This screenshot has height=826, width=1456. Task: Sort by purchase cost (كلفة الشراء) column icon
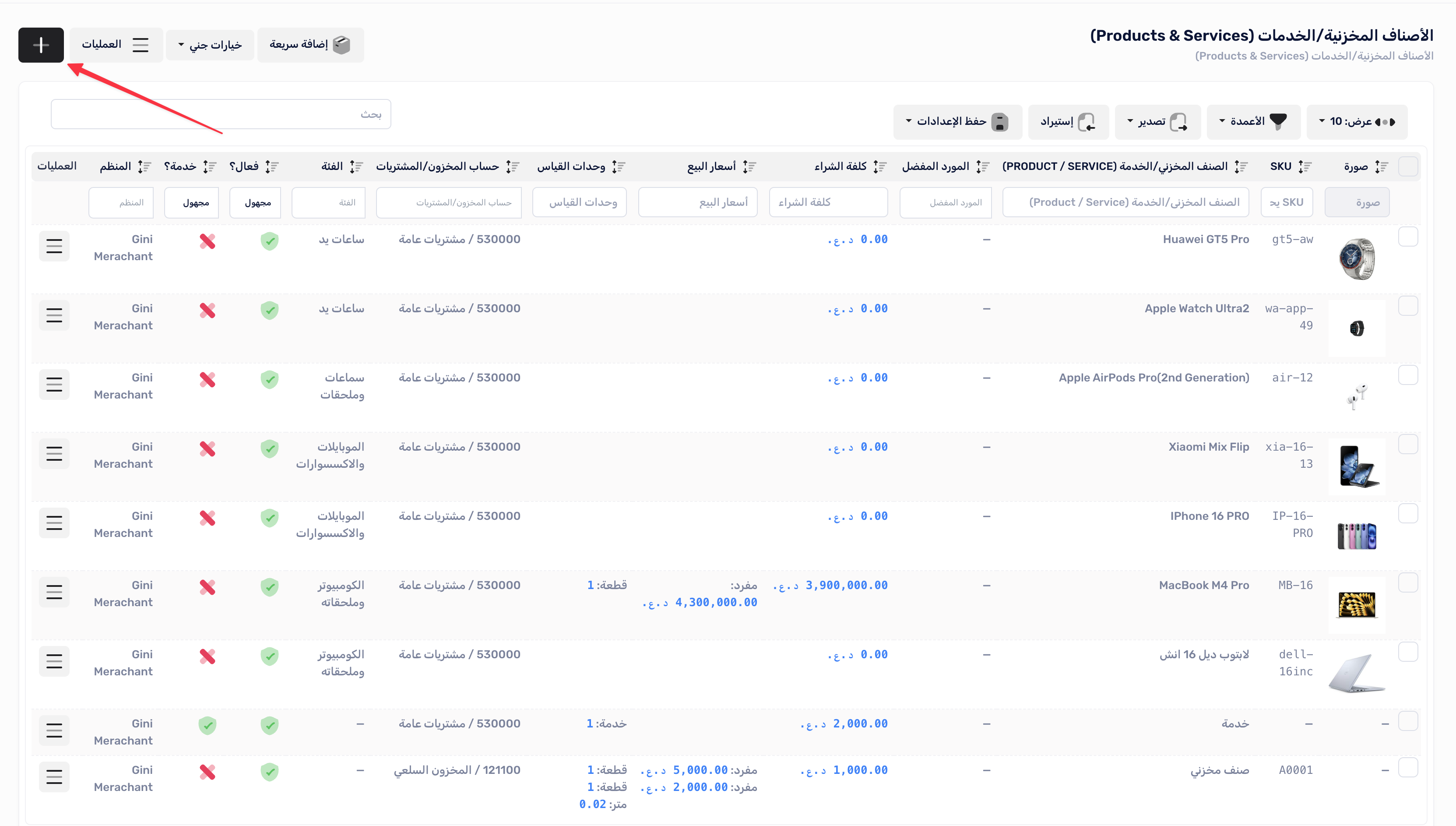[879, 166]
